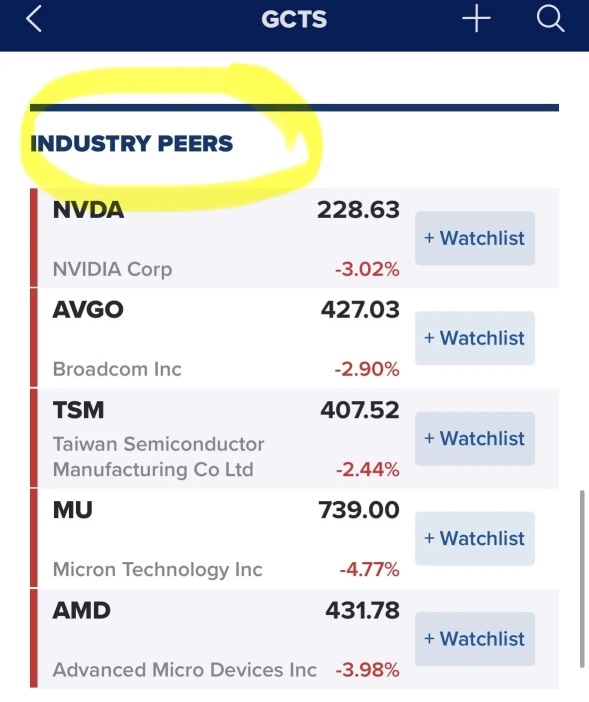589x702 pixels.
Task: Add TSM to Watchlist
Action: 475,438
